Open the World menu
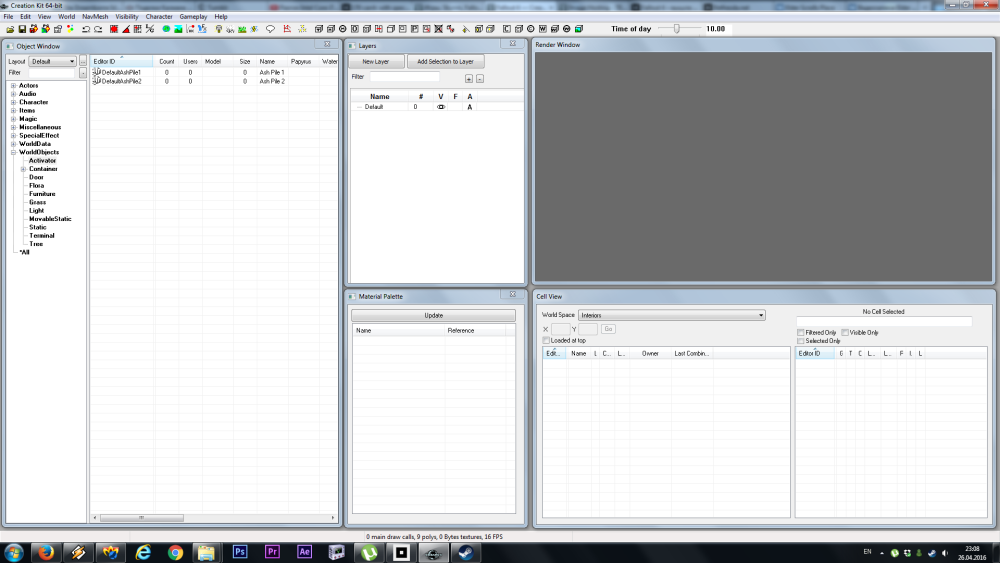Viewport: 1000px width, 563px height. point(66,17)
